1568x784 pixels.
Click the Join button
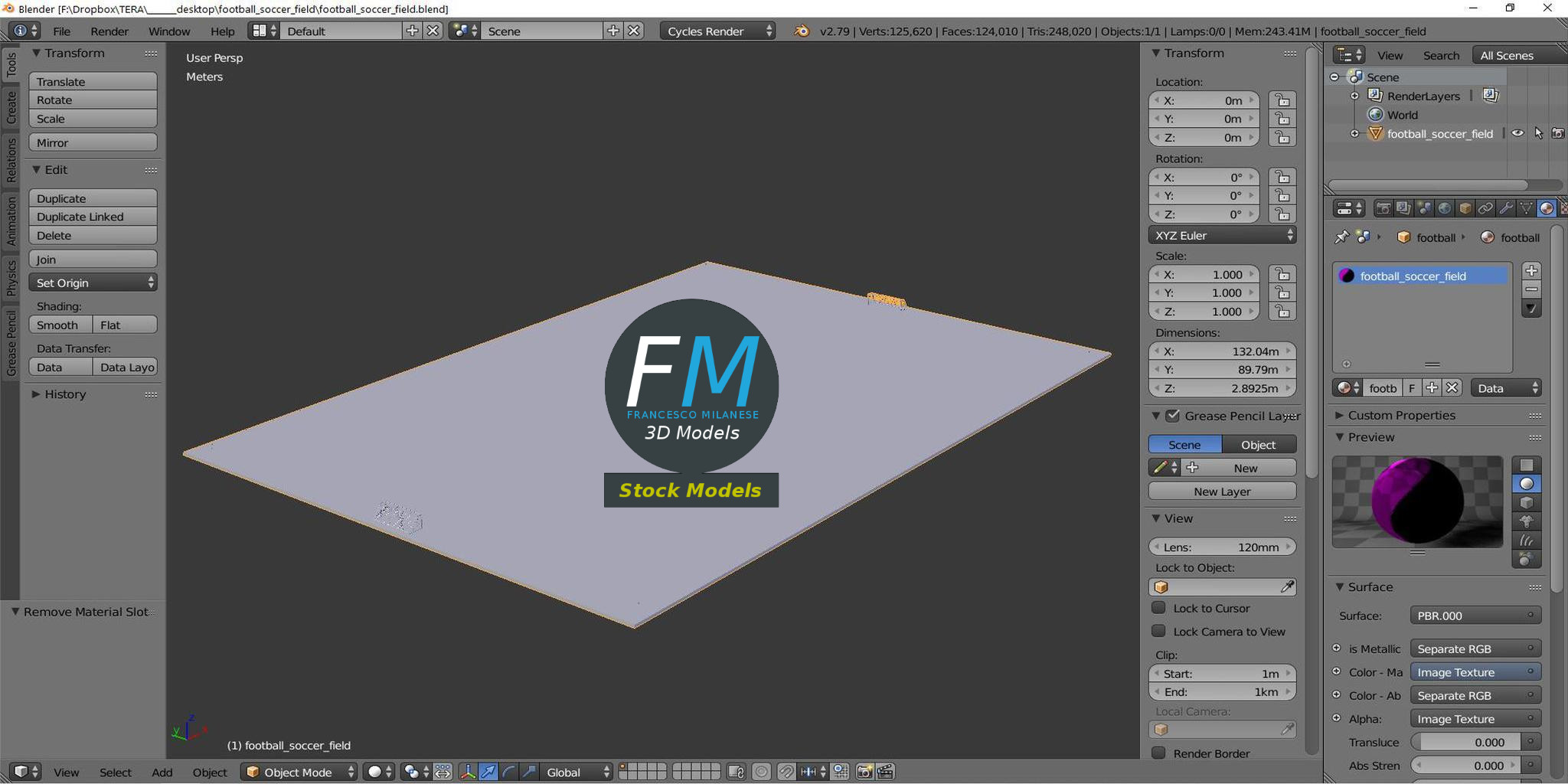[93, 260]
